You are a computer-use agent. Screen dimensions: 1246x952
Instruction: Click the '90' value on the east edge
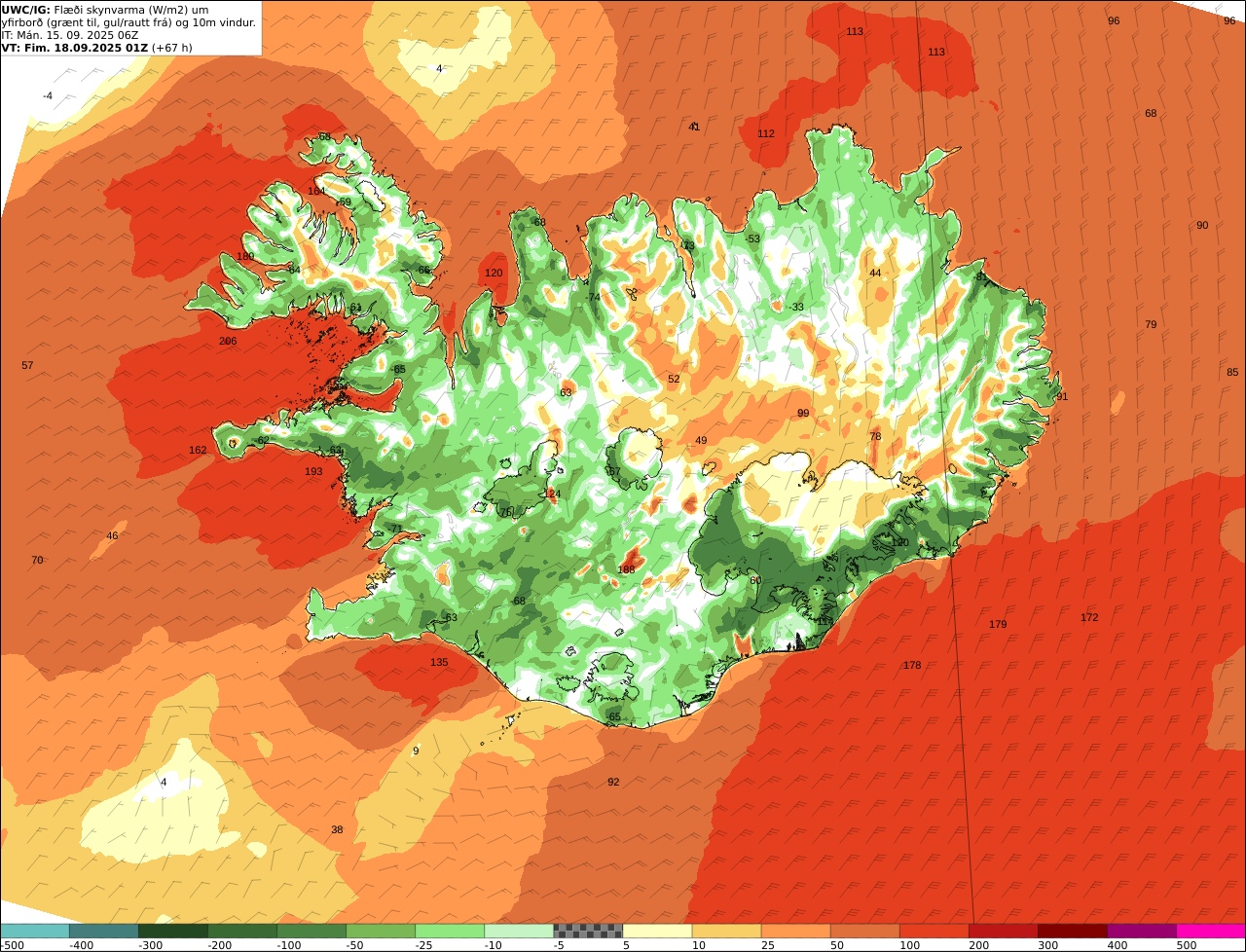point(1202,226)
